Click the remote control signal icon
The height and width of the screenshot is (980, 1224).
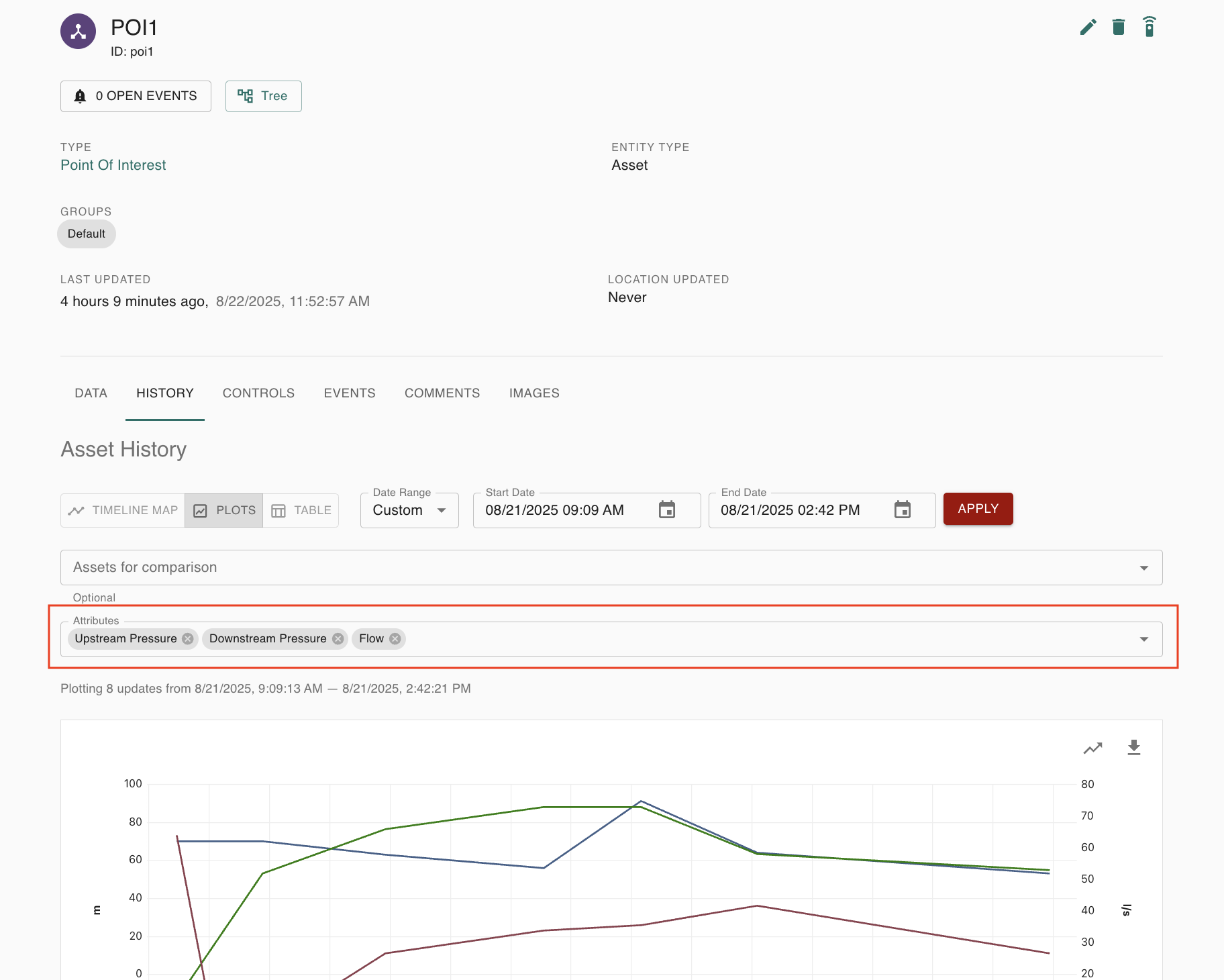click(x=1150, y=27)
